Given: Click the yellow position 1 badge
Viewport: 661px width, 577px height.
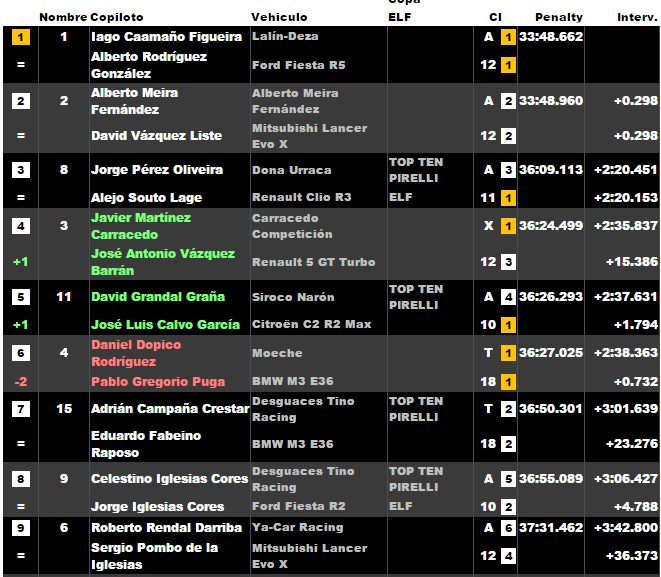Looking at the screenshot, I should (21, 37).
